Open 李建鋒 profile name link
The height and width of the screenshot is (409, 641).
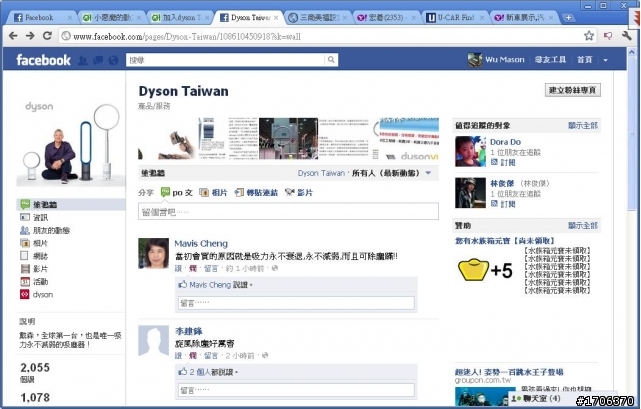[188, 331]
